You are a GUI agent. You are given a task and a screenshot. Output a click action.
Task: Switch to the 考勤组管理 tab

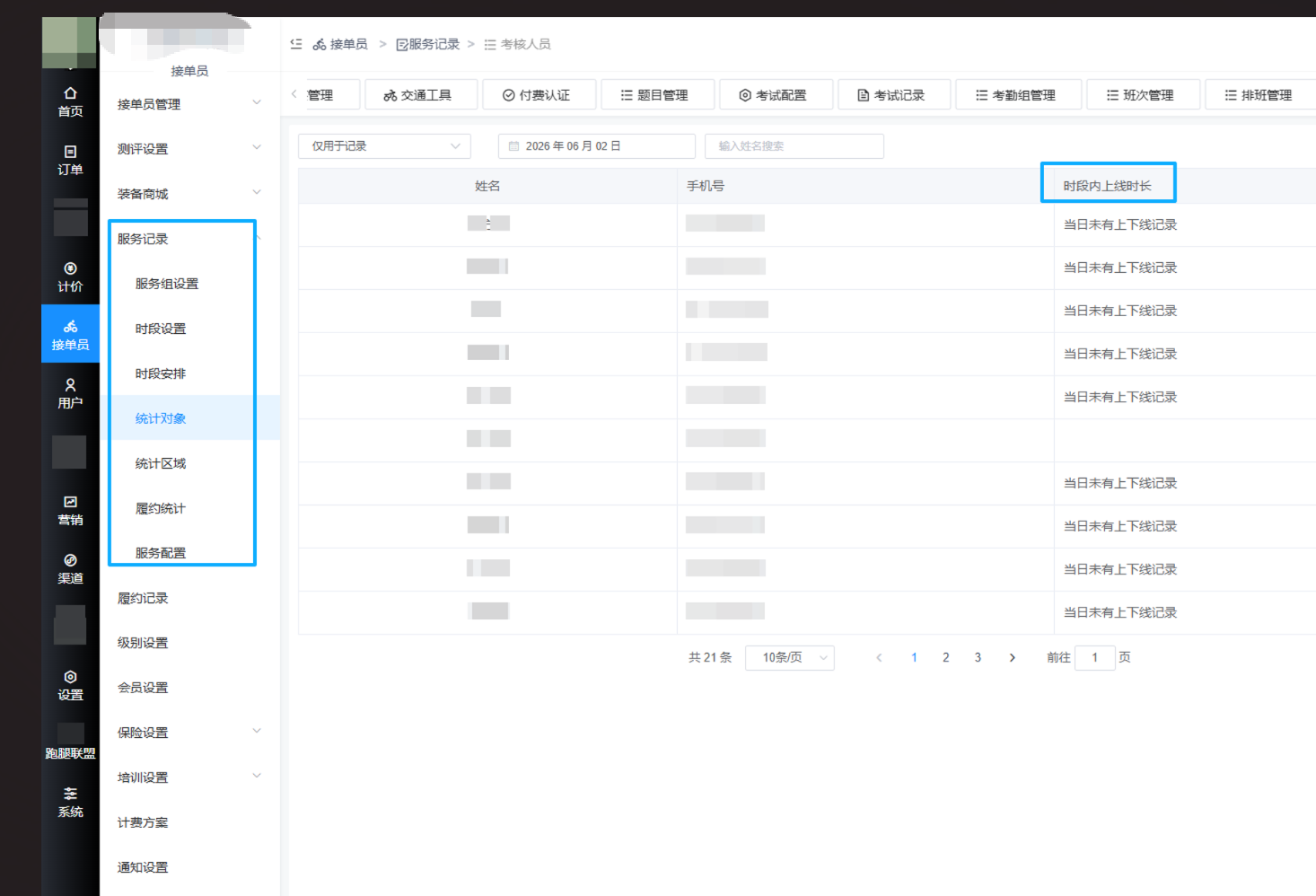1019,95
